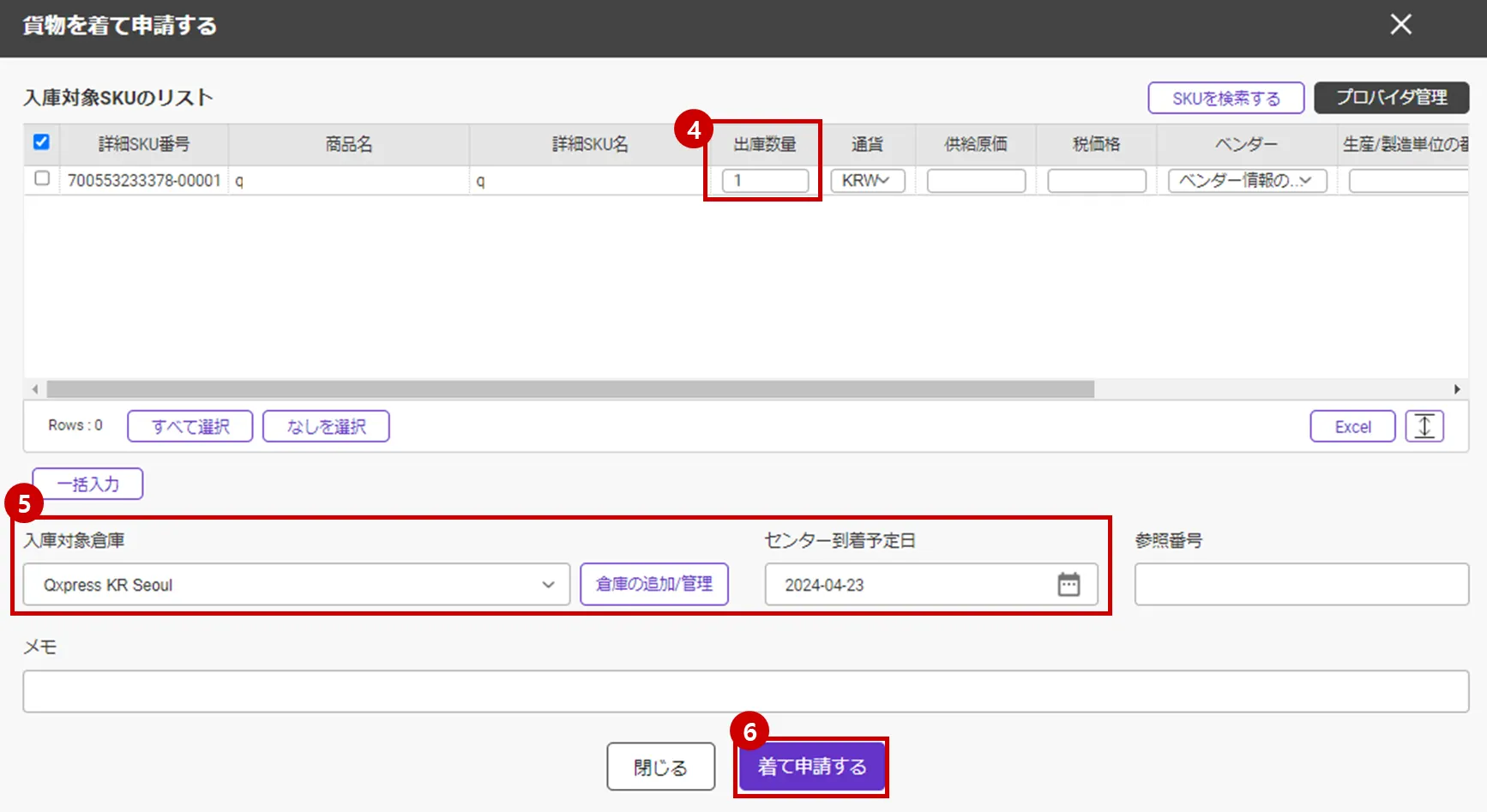The height and width of the screenshot is (812, 1487).
Task: Click なしを選択 button
Action: tap(326, 426)
